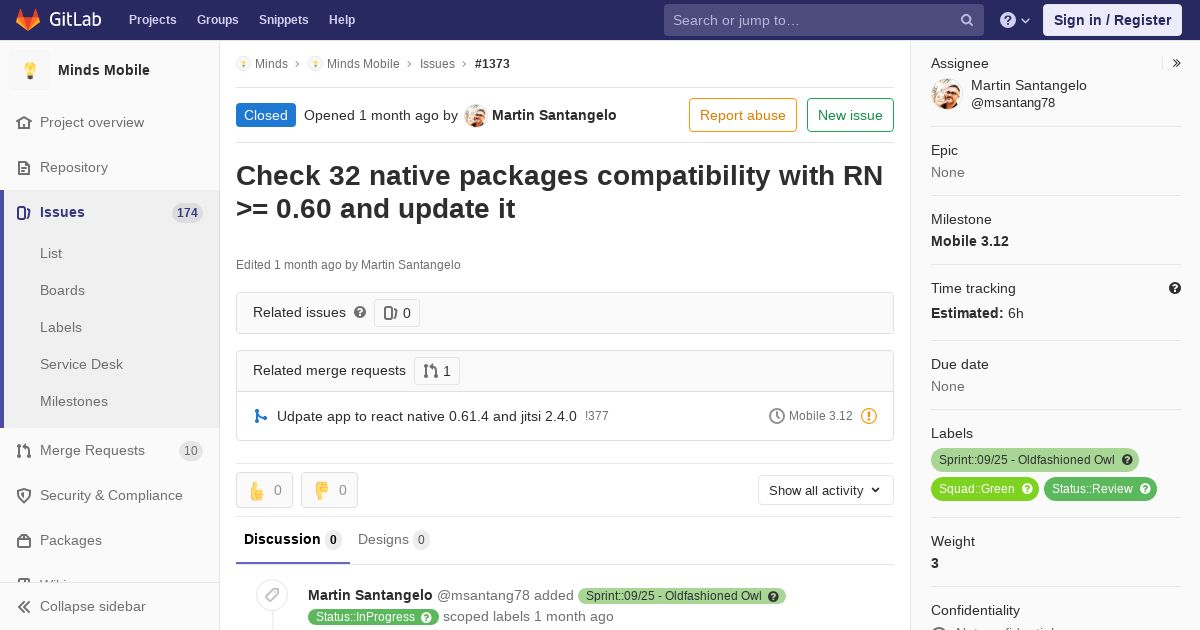Click assignee Martin Santangelo avatar
Image resolution: width=1200 pixels, height=630 pixels.
click(946, 94)
